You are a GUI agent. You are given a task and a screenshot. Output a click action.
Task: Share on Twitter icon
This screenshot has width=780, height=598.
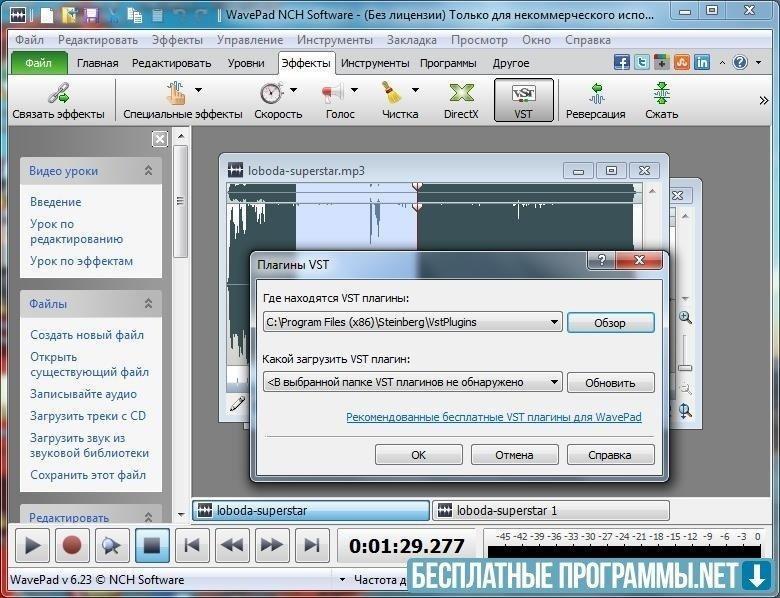[642, 62]
